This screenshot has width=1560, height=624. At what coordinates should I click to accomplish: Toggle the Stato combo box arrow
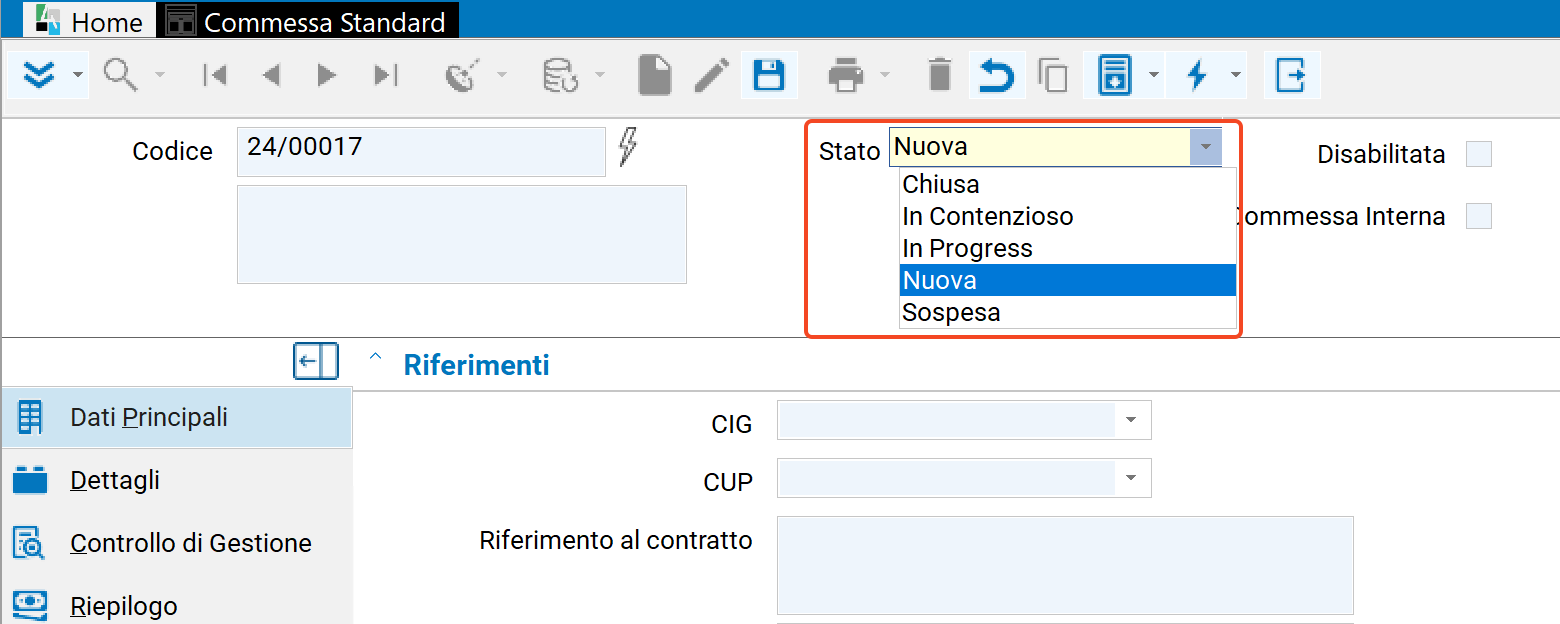pos(1205,147)
